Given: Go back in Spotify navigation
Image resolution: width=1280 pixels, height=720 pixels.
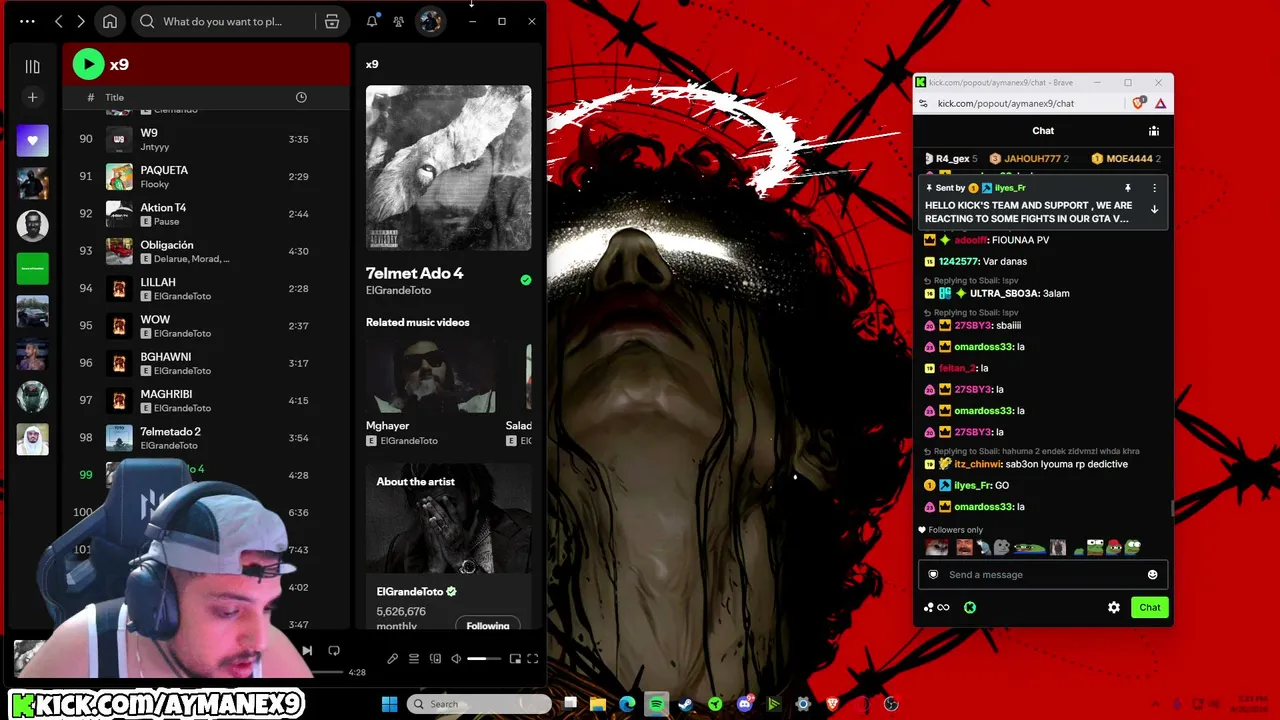Looking at the screenshot, I should tap(59, 21).
